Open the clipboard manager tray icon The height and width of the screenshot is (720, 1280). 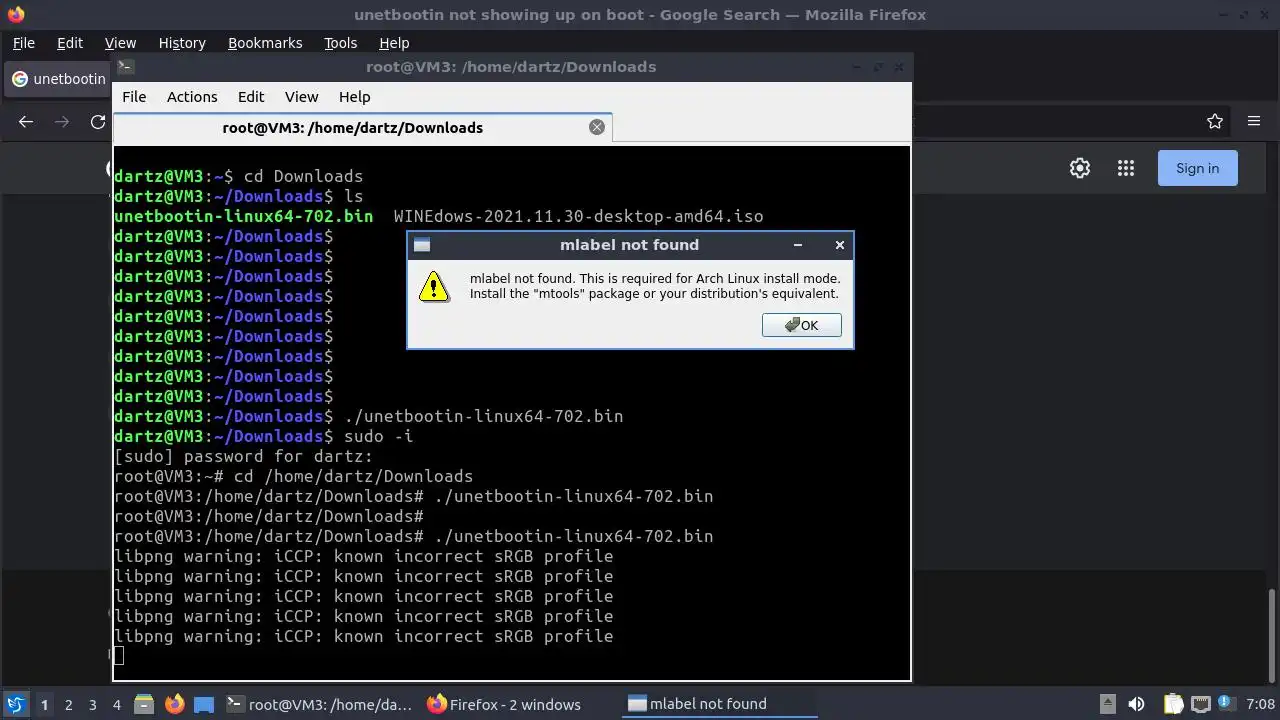[1172, 704]
